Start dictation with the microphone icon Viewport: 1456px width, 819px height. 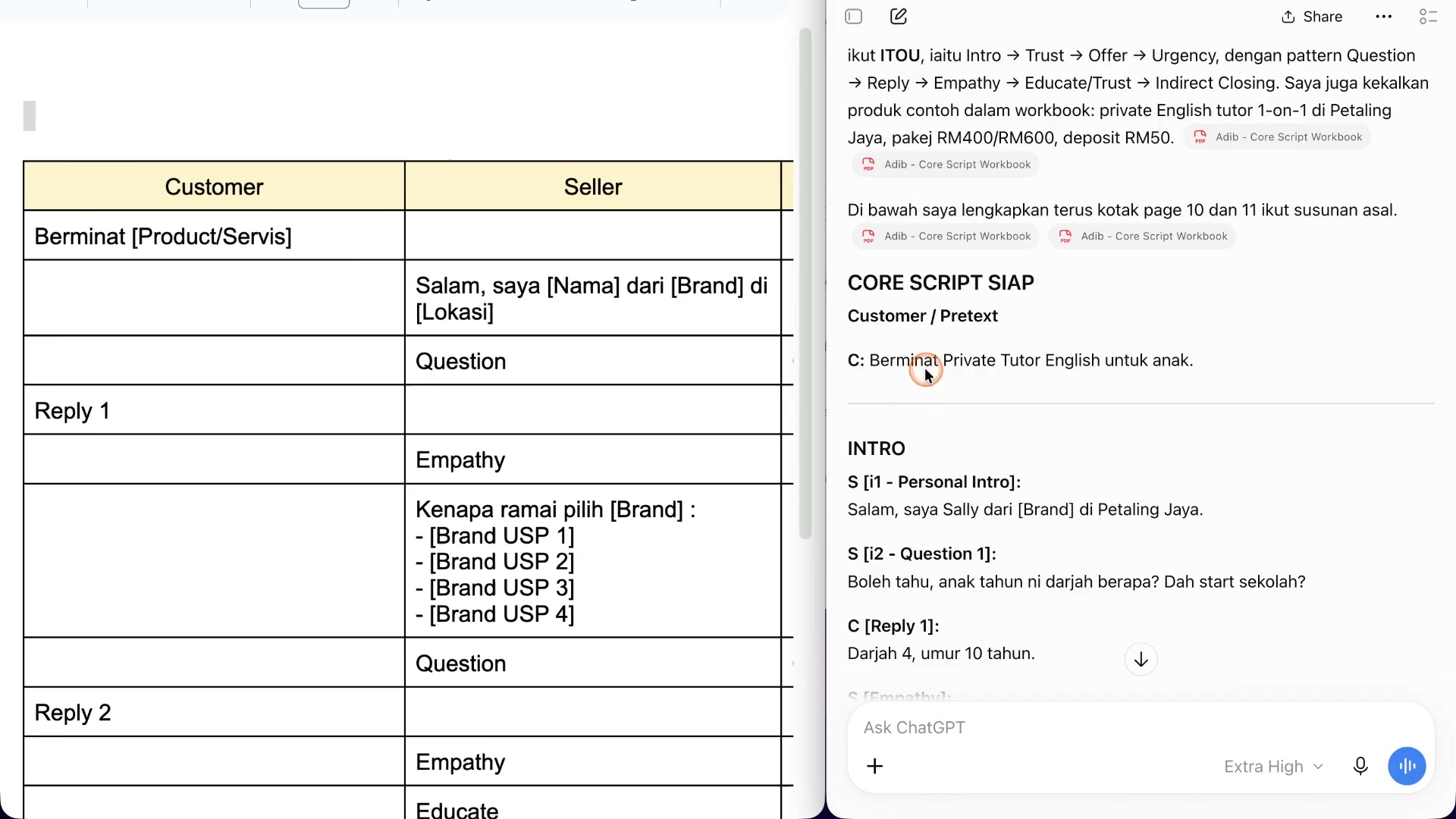1360,767
